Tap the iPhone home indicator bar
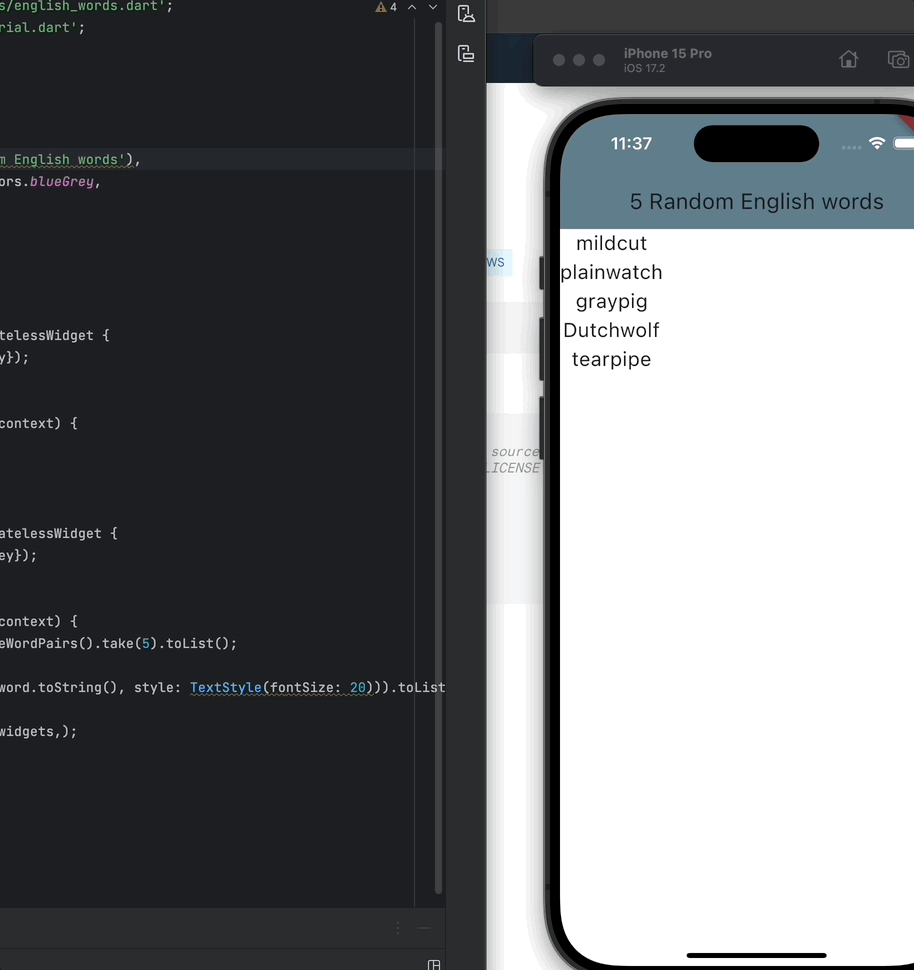The height and width of the screenshot is (970, 914). pos(756,955)
